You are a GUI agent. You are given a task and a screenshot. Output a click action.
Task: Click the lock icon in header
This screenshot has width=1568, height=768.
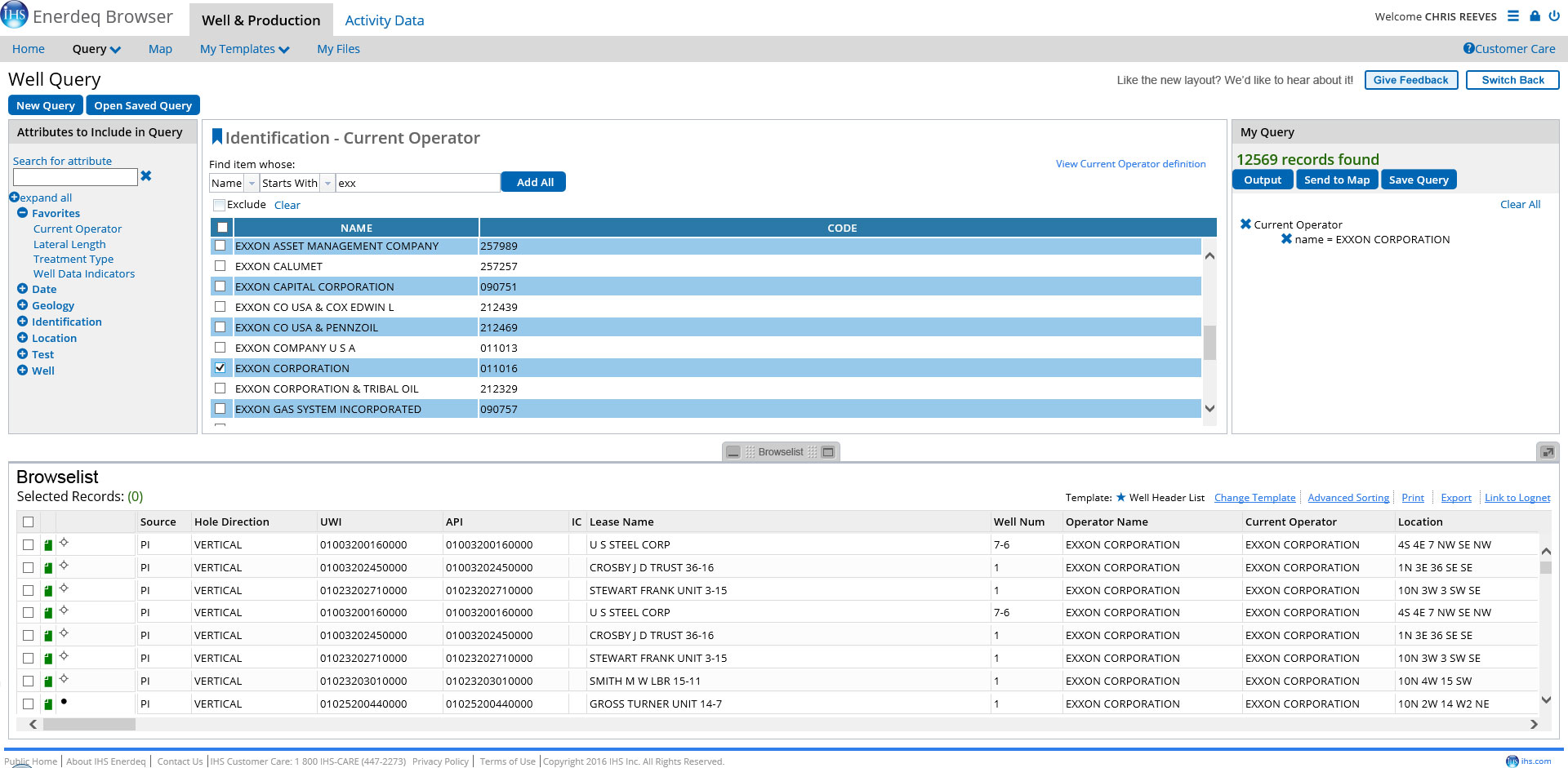click(1535, 16)
